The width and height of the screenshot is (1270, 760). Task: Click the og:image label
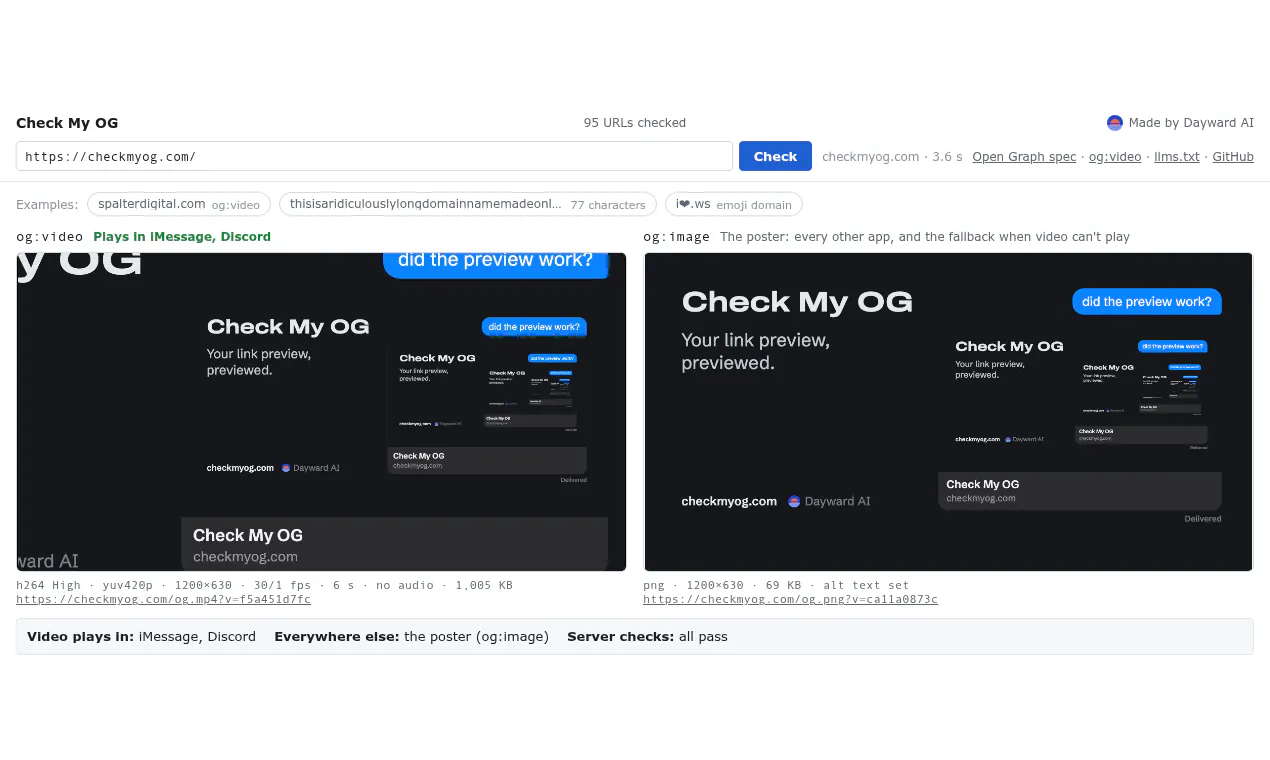pos(676,237)
